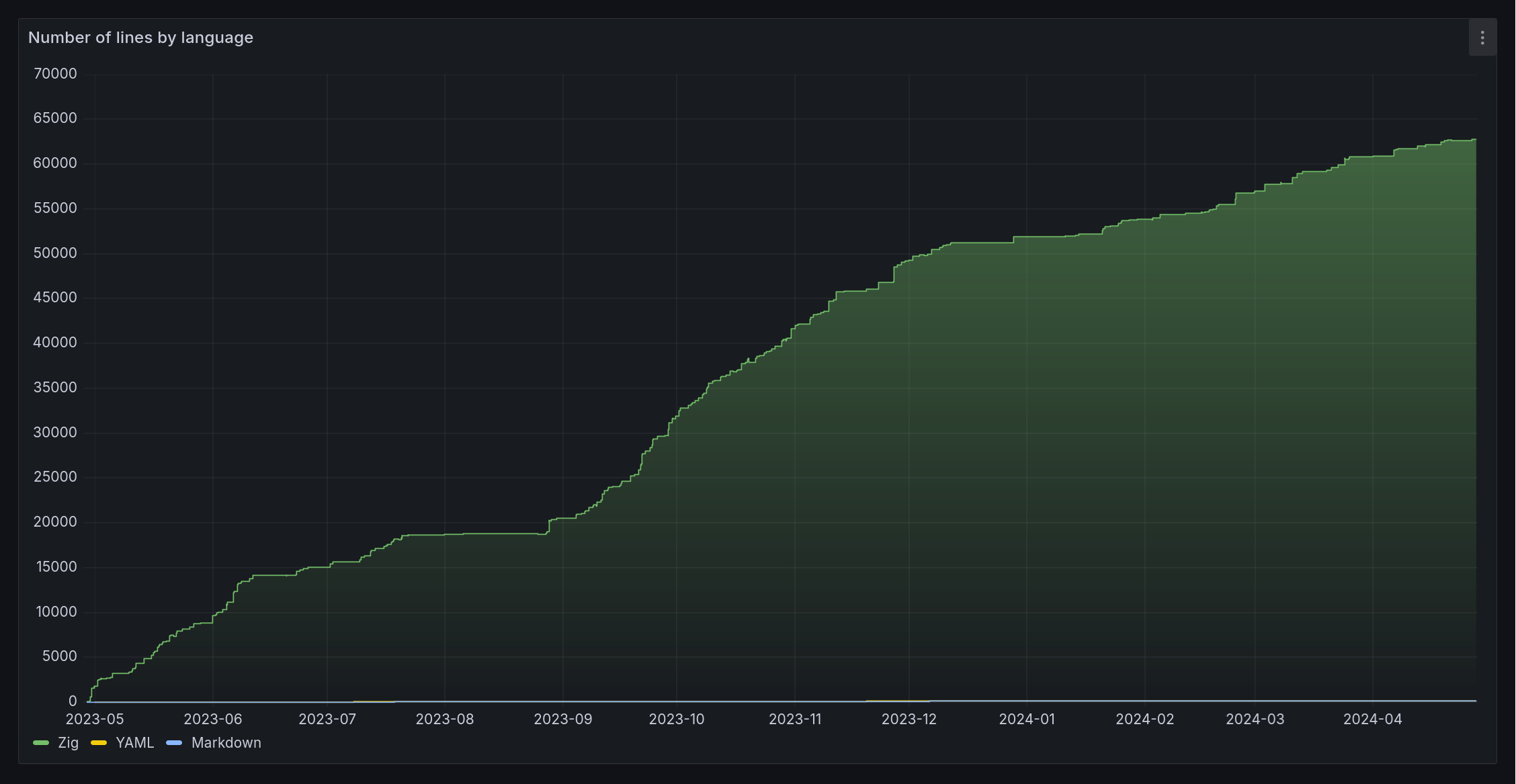The image size is (1516, 784).
Task: Click the 2023-08 x-axis label
Action: 445,720
